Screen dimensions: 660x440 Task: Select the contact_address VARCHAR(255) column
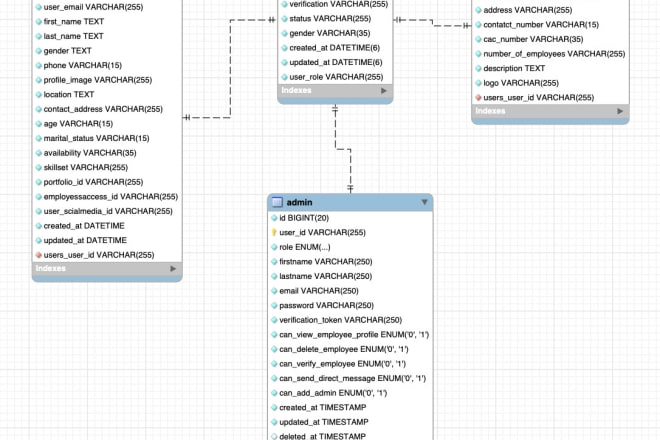103,109
